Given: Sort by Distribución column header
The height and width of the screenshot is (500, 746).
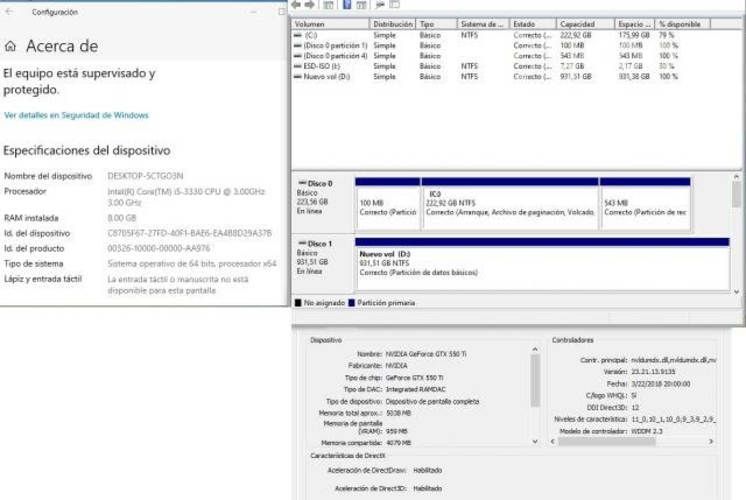Looking at the screenshot, I should pos(393,24).
